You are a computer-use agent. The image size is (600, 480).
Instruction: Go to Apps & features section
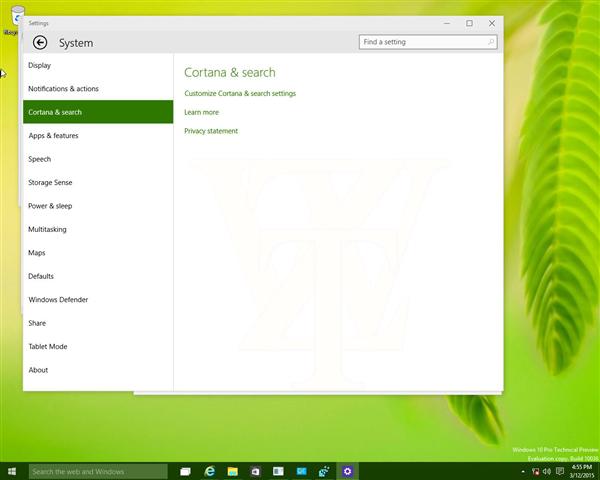click(53, 136)
